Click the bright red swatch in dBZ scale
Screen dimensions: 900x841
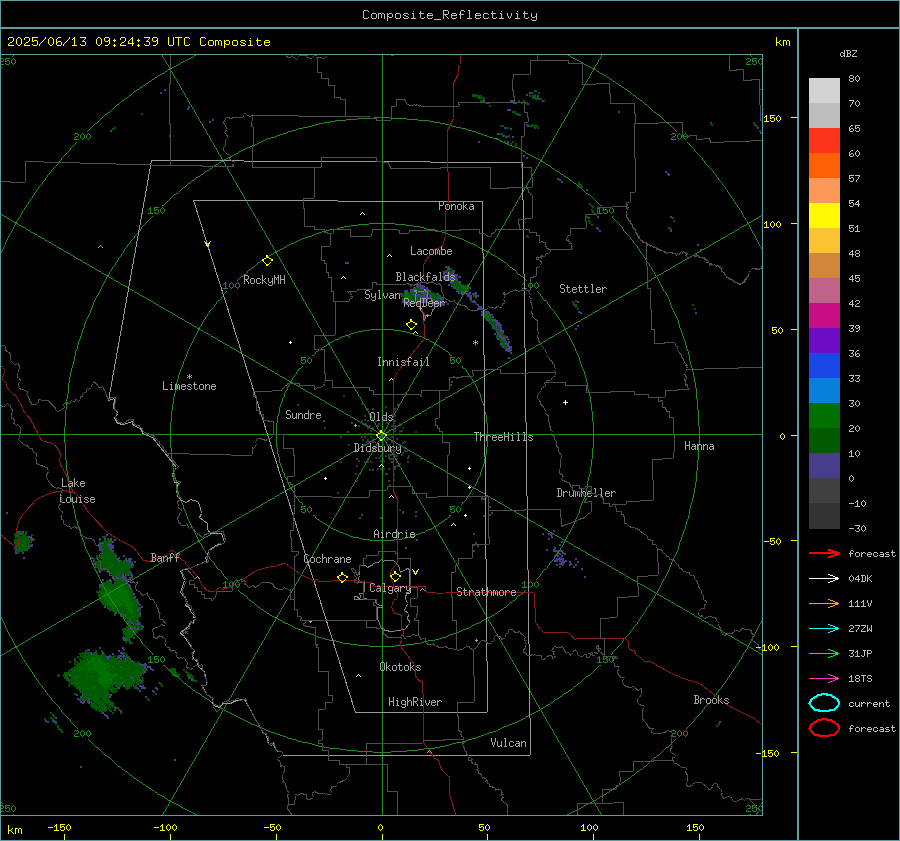824,141
